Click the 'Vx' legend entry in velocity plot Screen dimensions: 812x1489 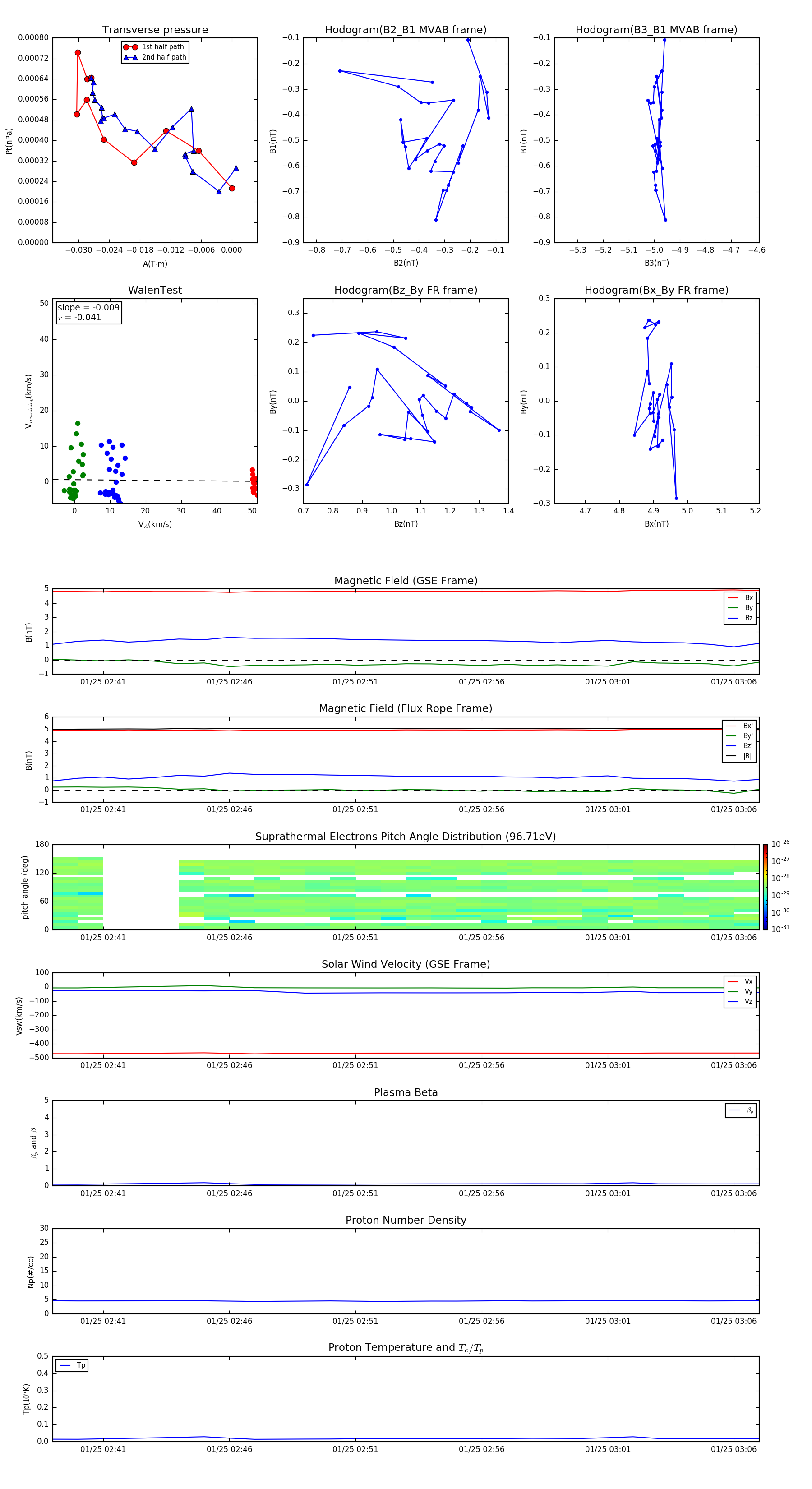(x=740, y=981)
